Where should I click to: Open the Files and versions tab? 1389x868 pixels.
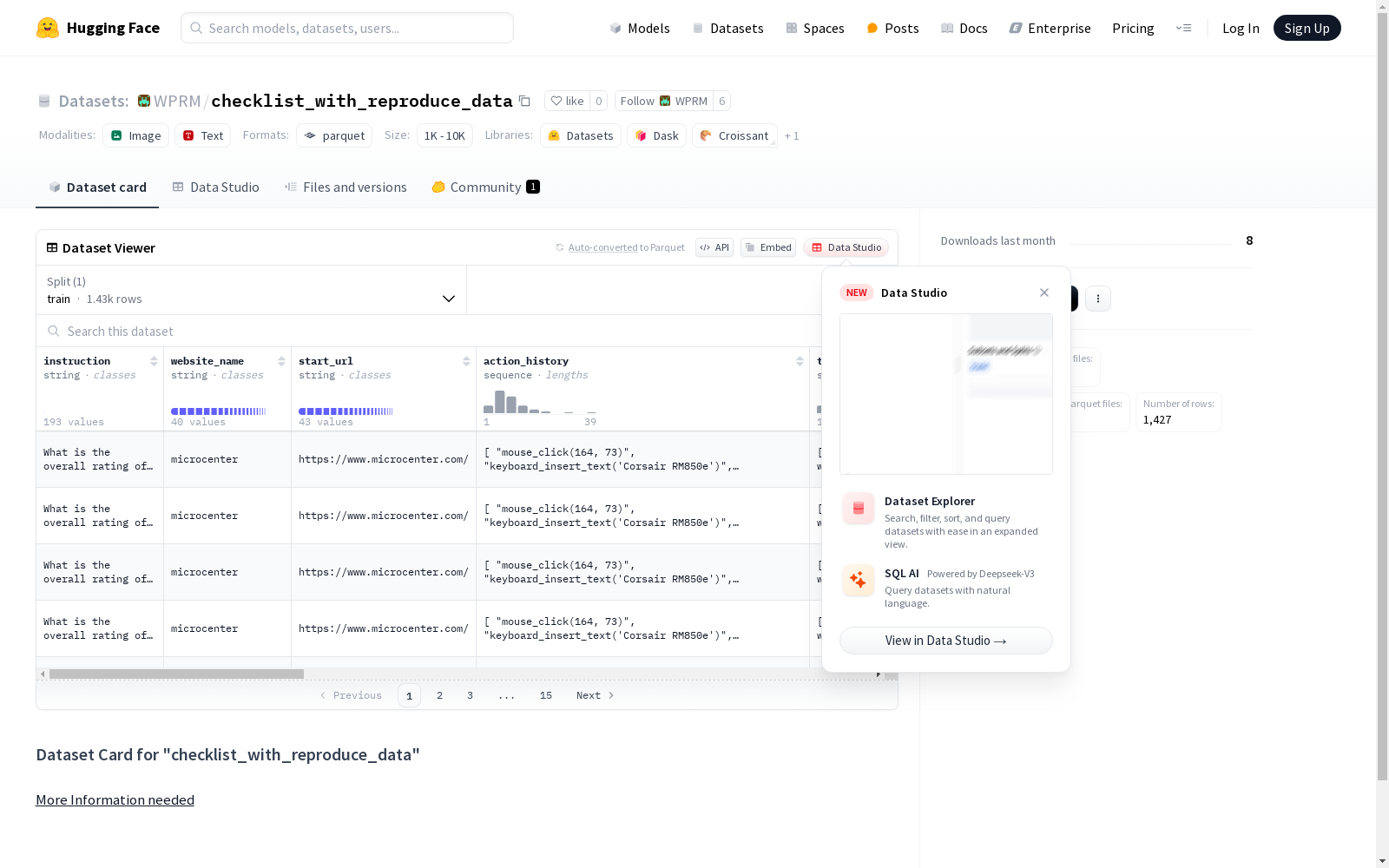346,187
